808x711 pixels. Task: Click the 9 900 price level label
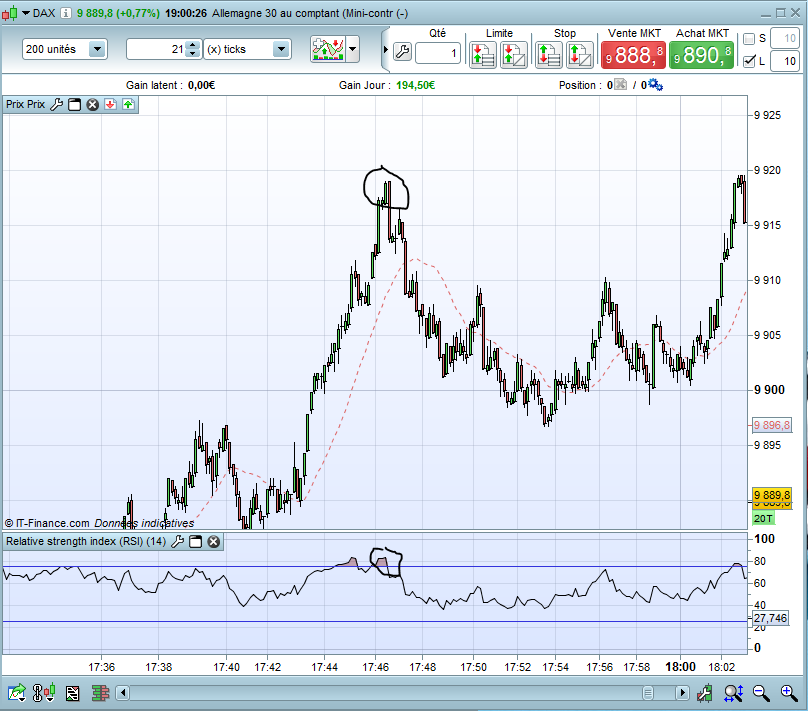[769, 390]
